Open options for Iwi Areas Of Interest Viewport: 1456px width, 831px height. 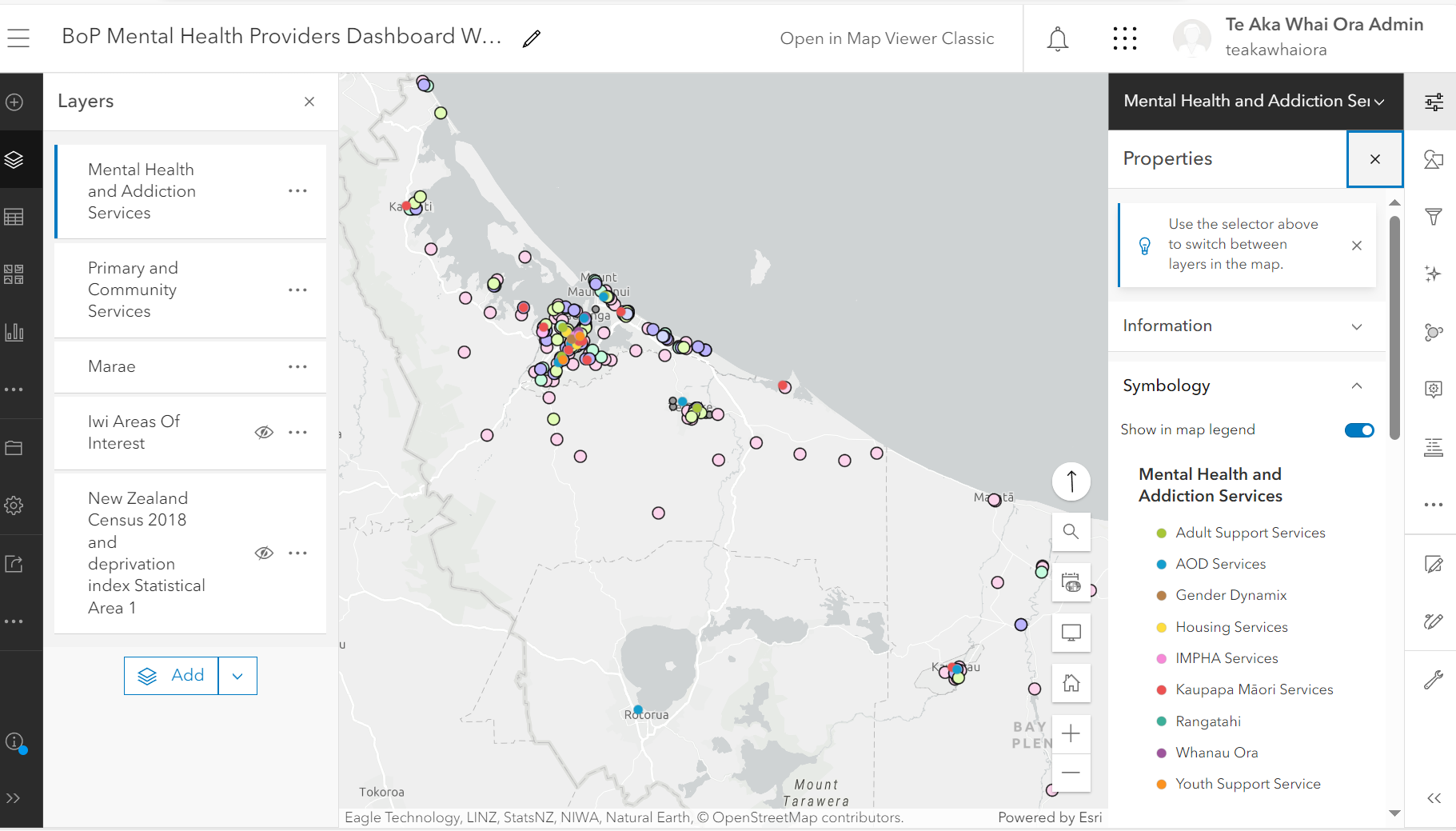tap(297, 432)
